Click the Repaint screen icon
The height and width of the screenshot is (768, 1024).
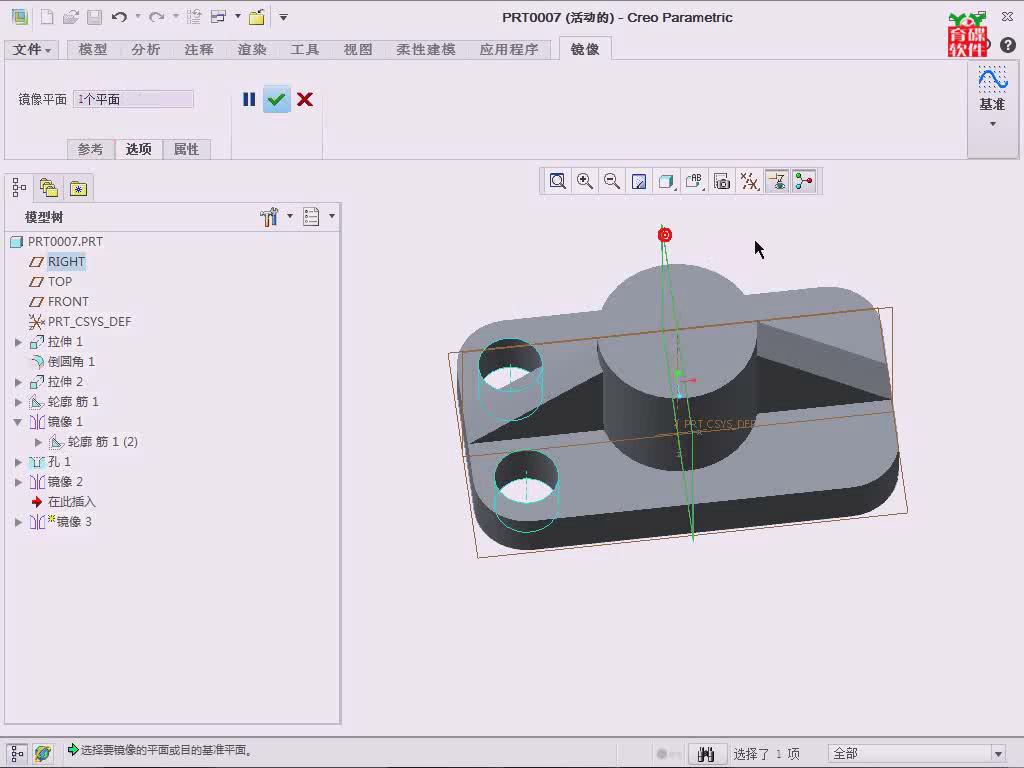(x=639, y=181)
